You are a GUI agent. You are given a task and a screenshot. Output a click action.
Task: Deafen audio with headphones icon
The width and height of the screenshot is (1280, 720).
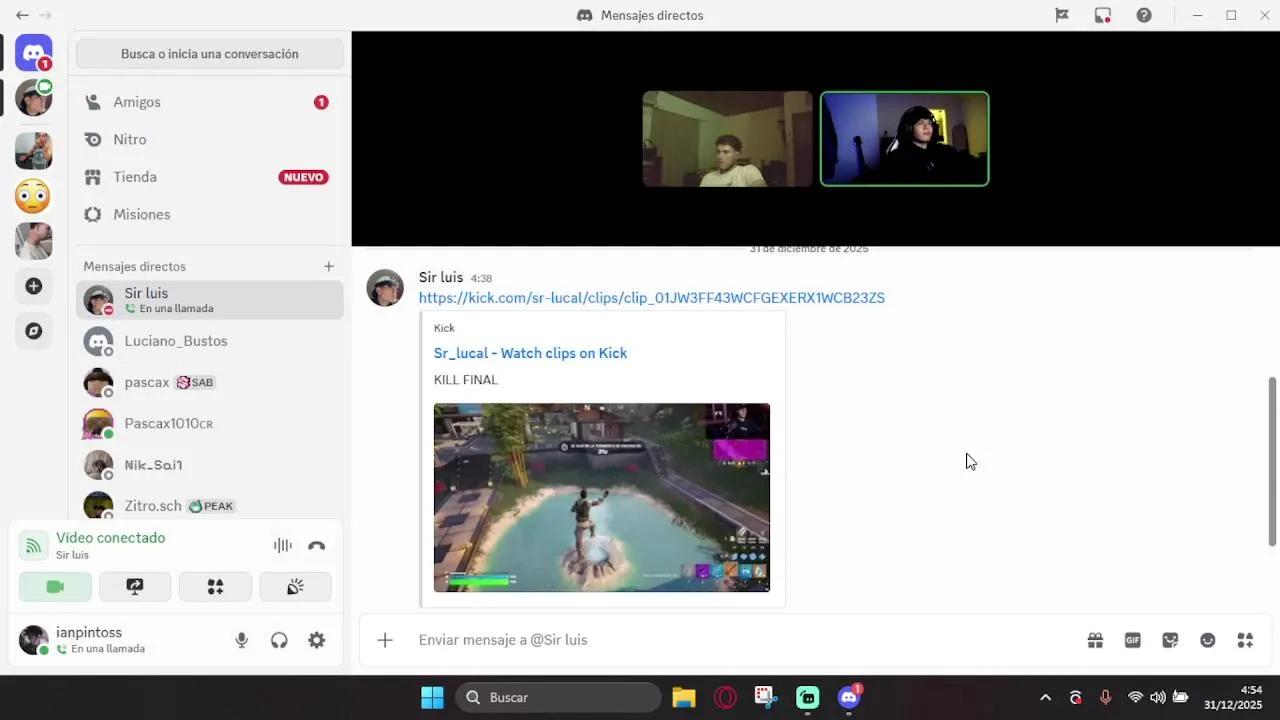tap(279, 640)
